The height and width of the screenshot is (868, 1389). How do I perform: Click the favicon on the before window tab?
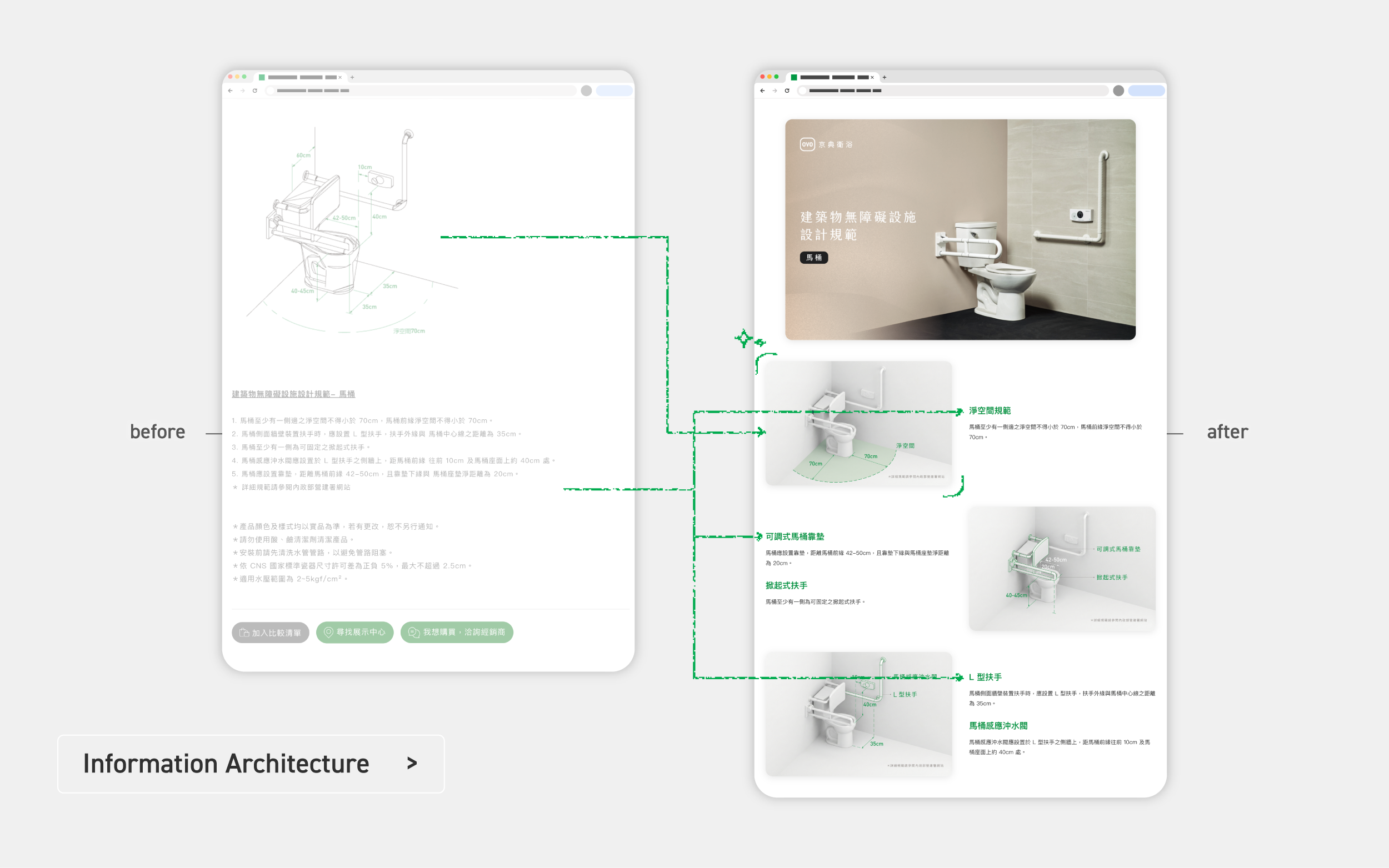click(x=262, y=77)
